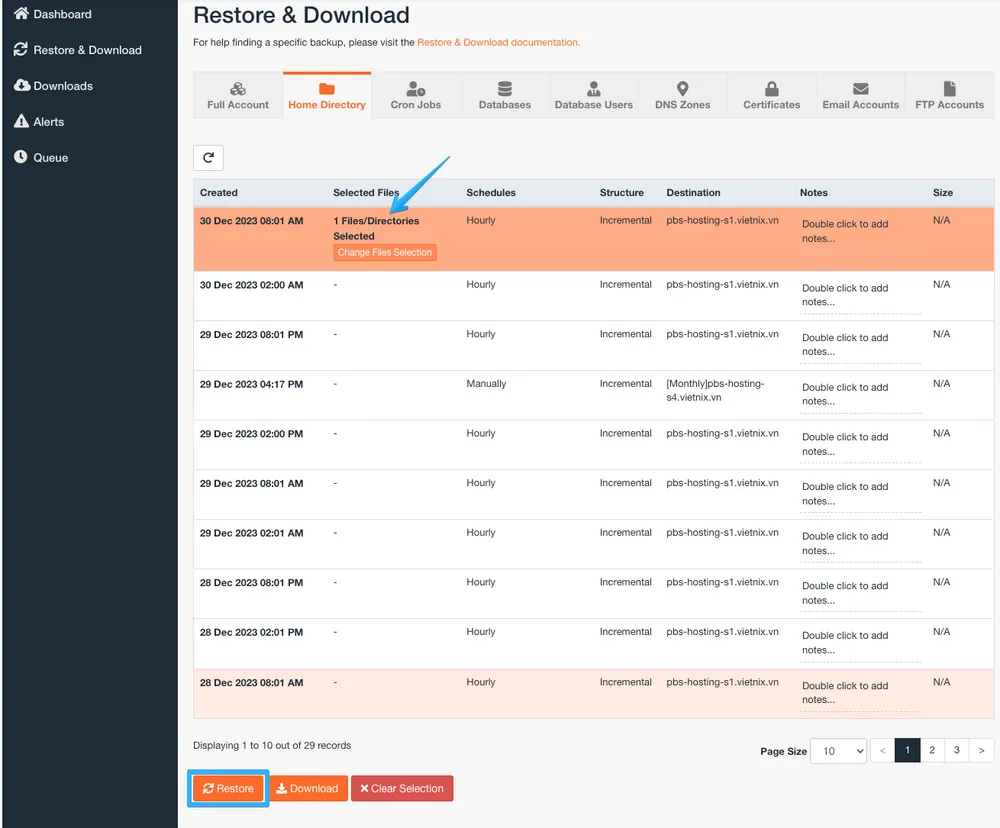
Task: Click the Download button
Action: (x=308, y=789)
